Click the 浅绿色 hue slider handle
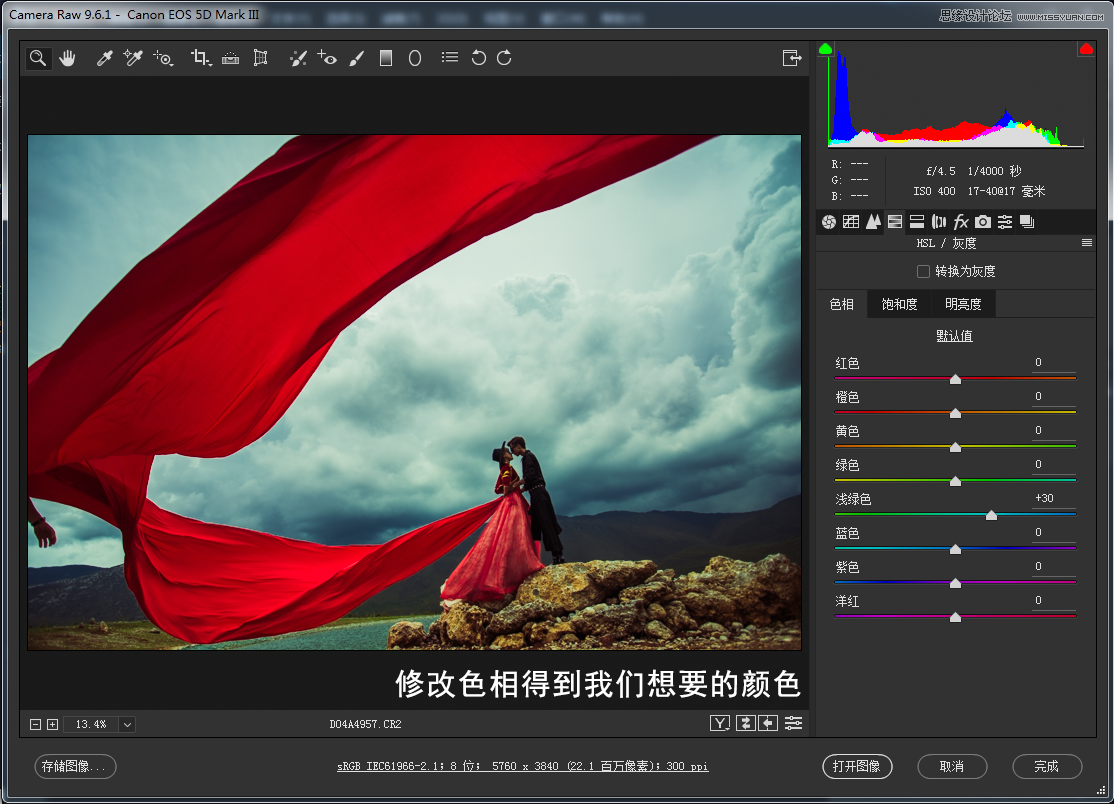Image resolution: width=1114 pixels, height=804 pixels. click(x=991, y=516)
